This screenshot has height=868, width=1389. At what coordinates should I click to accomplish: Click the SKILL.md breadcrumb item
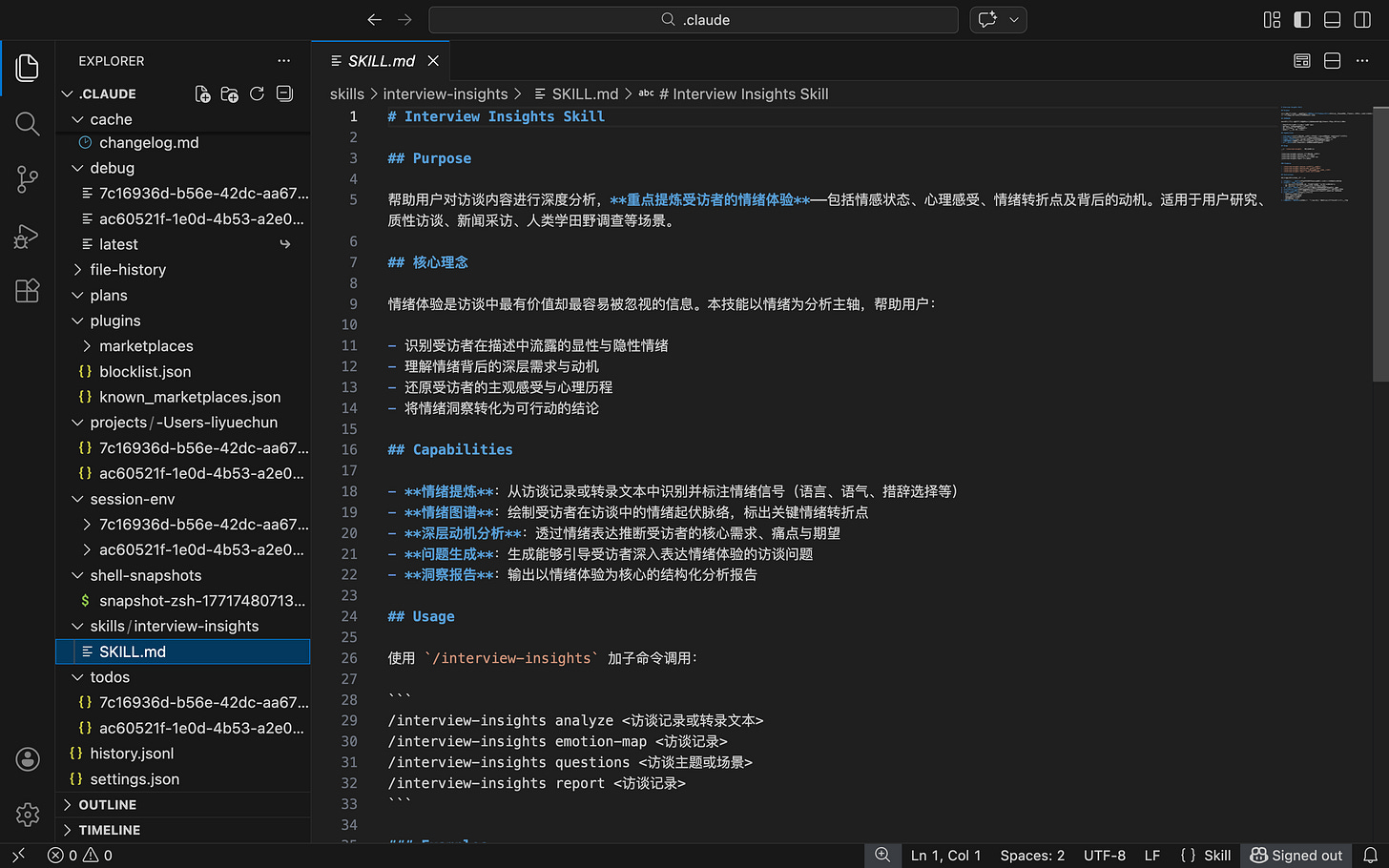point(576,93)
